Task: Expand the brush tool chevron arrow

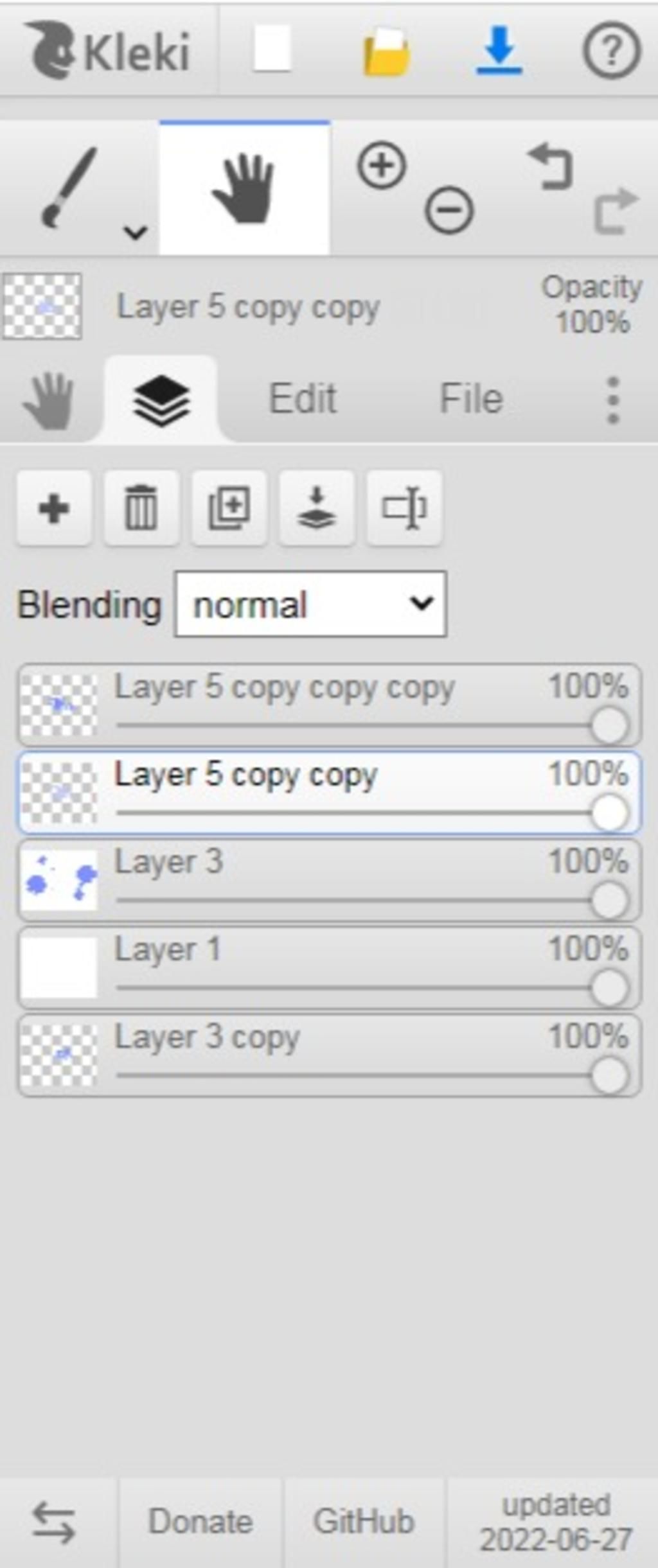Action: pyautogui.click(x=136, y=232)
